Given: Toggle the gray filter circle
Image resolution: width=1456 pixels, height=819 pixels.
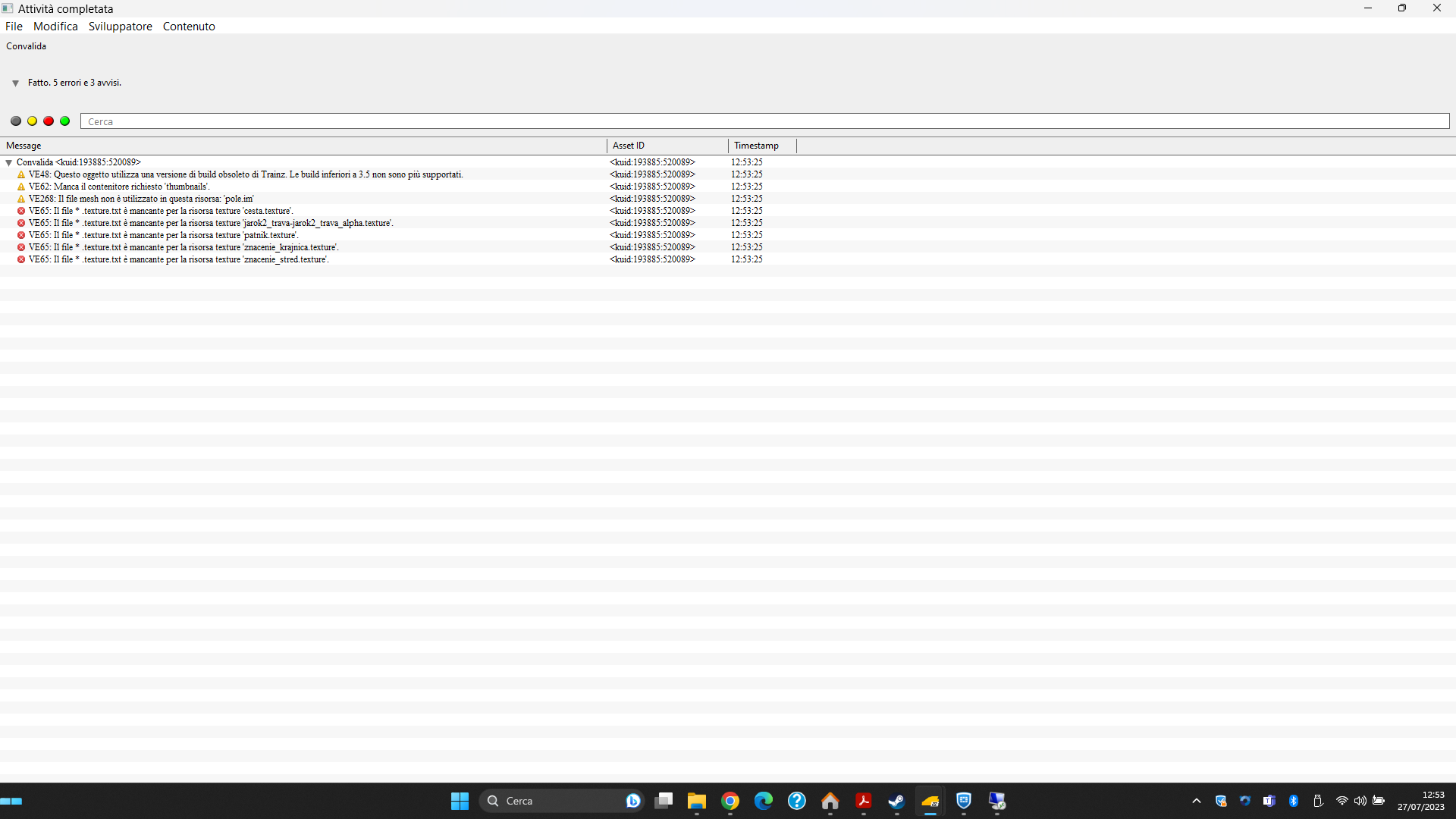Looking at the screenshot, I should (x=16, y=121).
